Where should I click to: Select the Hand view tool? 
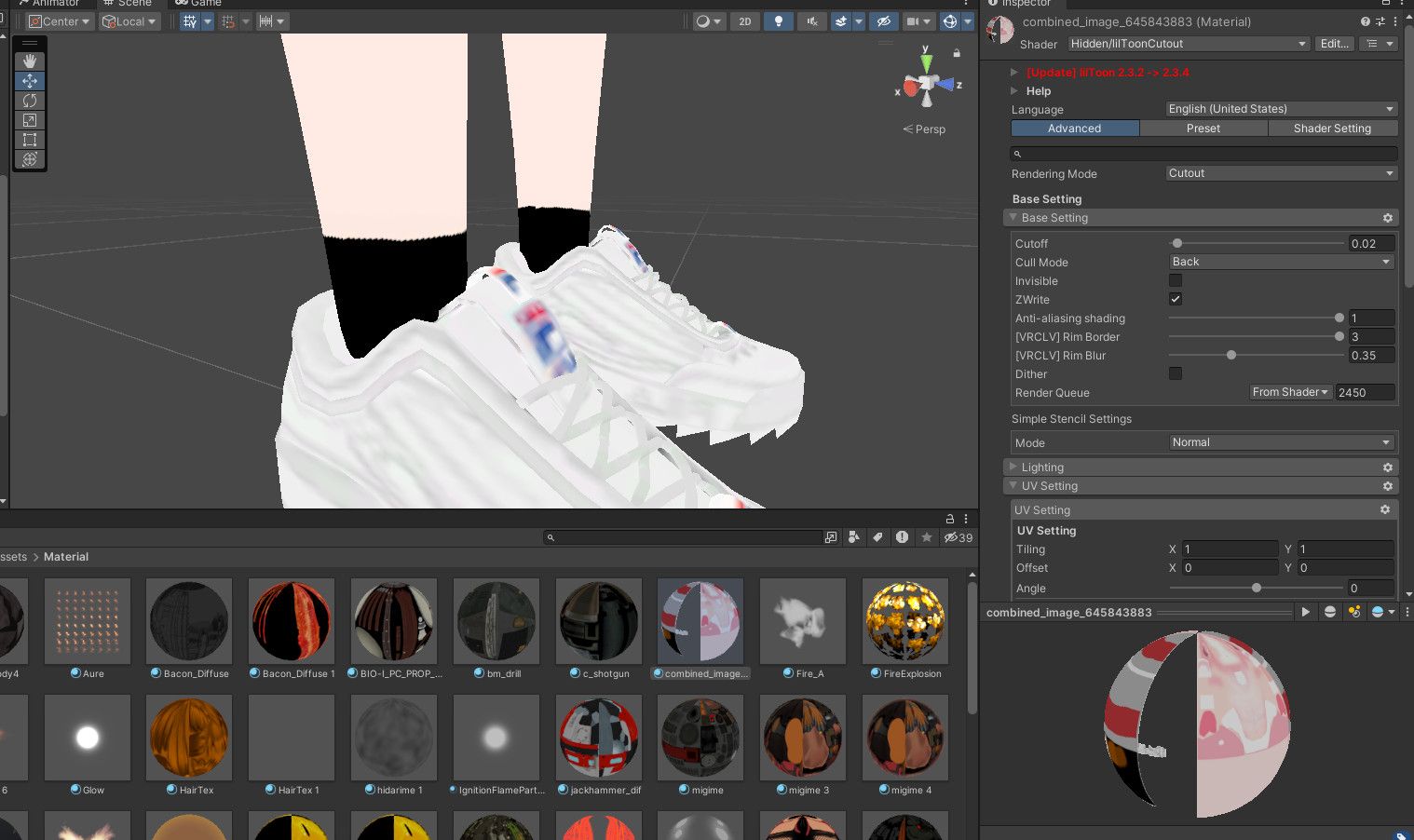(30, 61)
